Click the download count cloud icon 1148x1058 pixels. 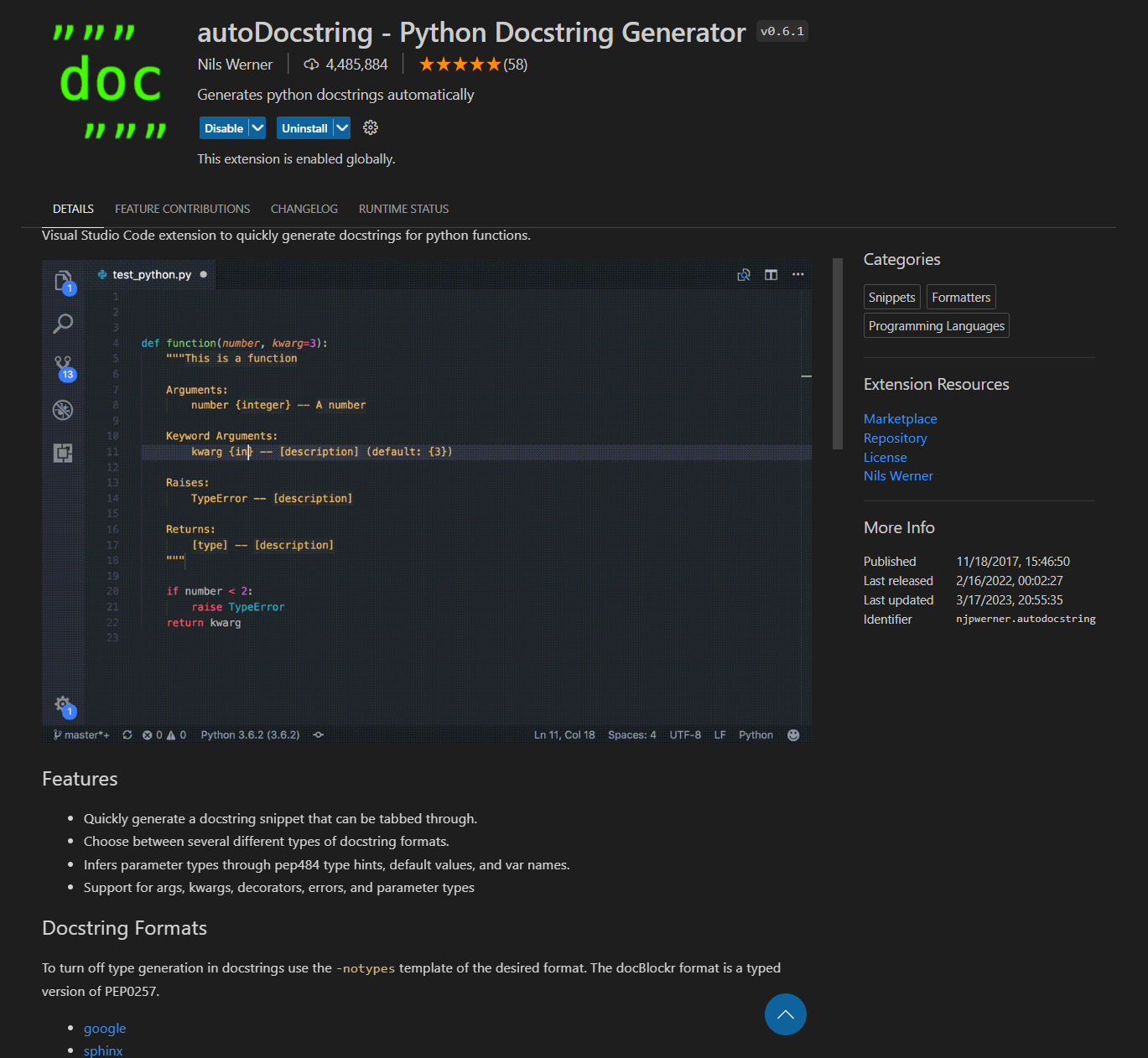[x=311, y=65]
